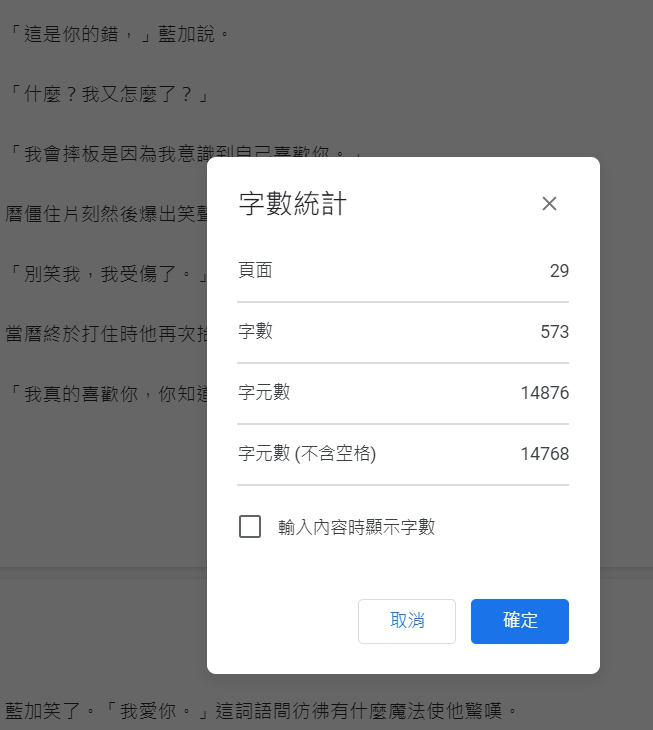Click the 輸入內容時顯示字數 label text
Viewport: 653px width, 730px height.
(357, 527)
